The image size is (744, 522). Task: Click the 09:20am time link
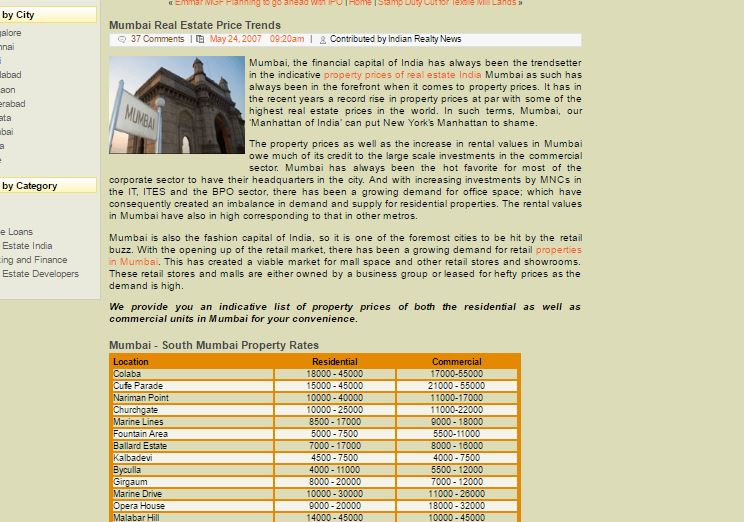pos(287,39)
